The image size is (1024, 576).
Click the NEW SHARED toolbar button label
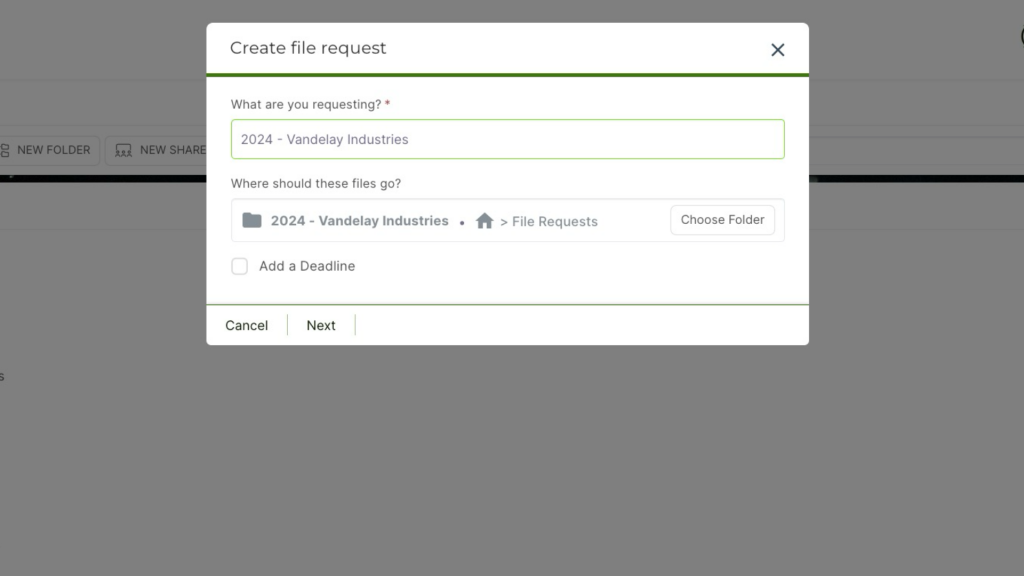coord(172,150)
